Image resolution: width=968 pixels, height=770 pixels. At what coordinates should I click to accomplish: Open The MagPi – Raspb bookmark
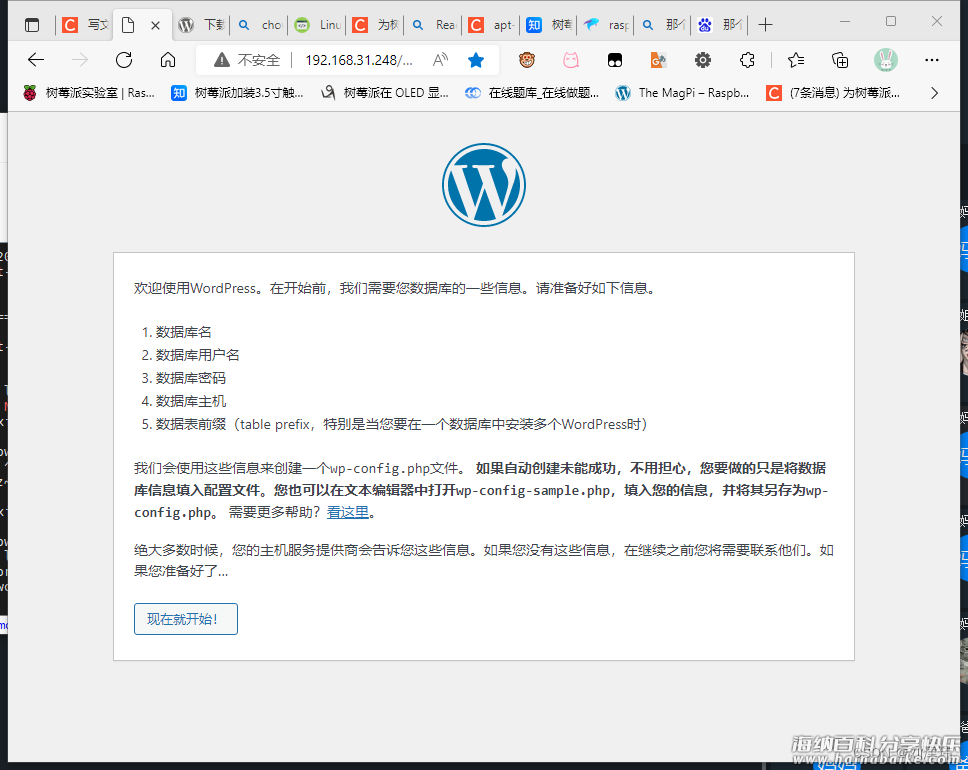coord(682,93)
